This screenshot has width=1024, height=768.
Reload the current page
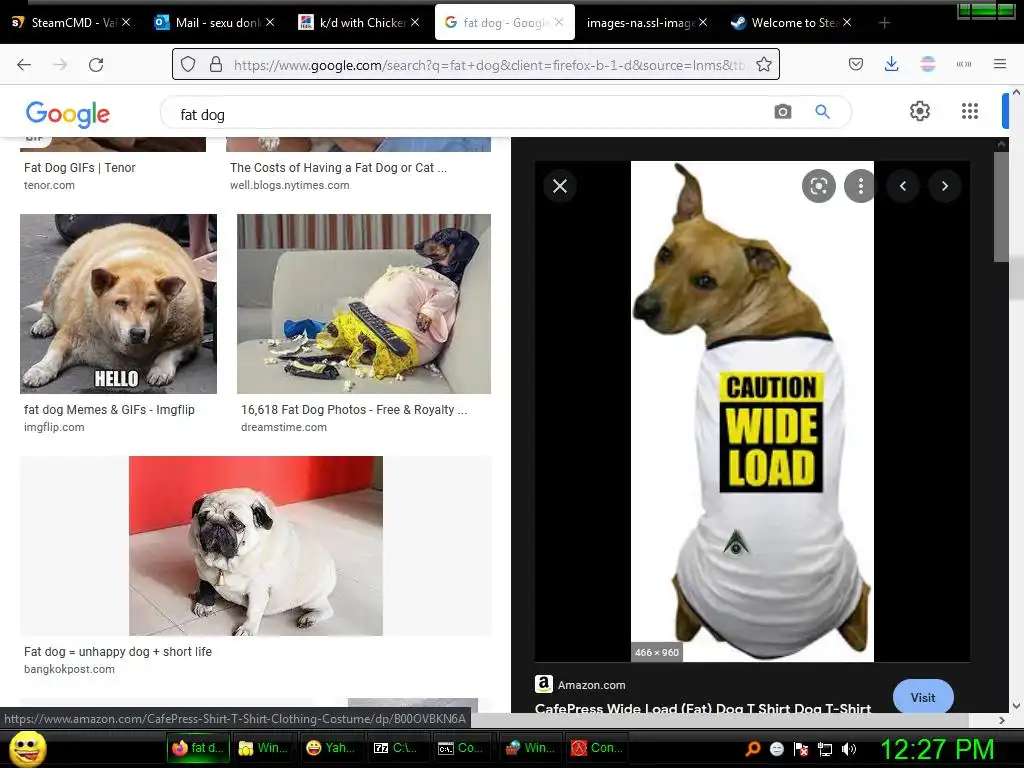(96, 65)
